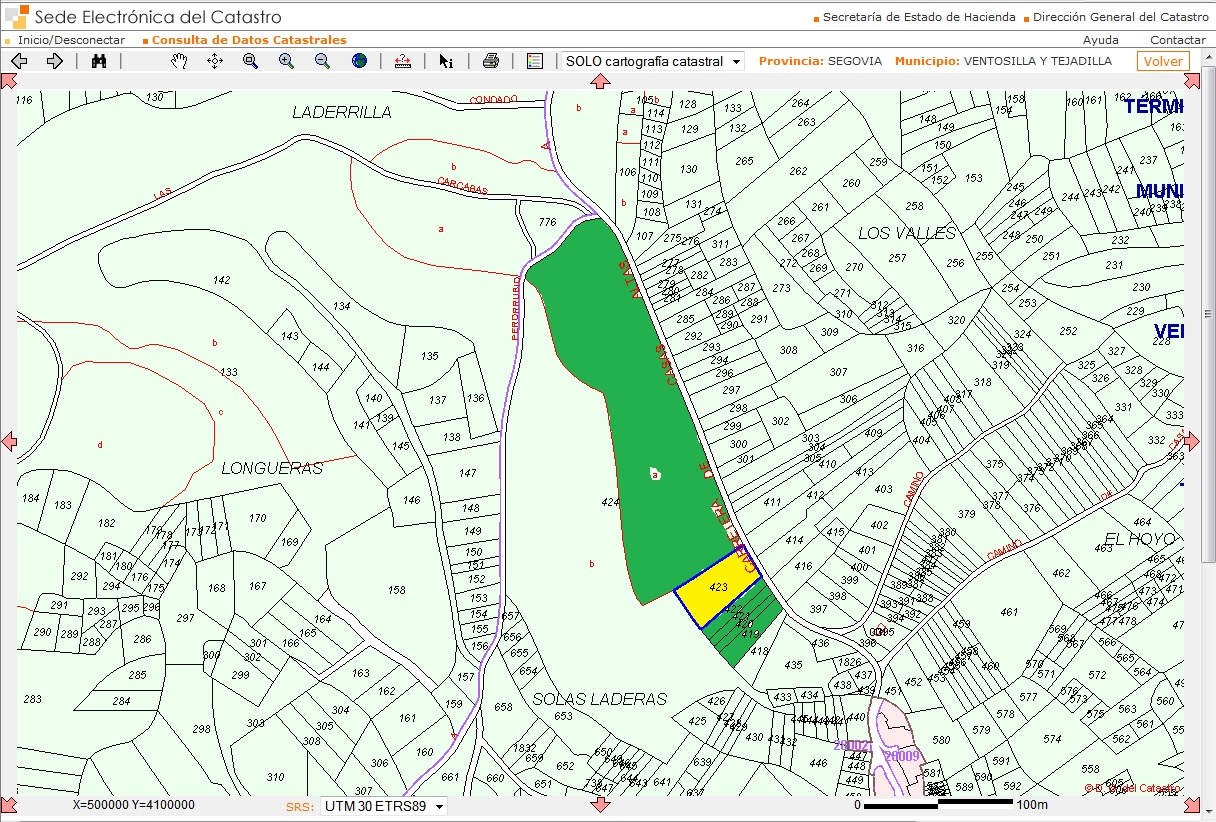Select the four-arrow center map tool
The height and width of the screenshot is (822, 1216).
[215, 61]
